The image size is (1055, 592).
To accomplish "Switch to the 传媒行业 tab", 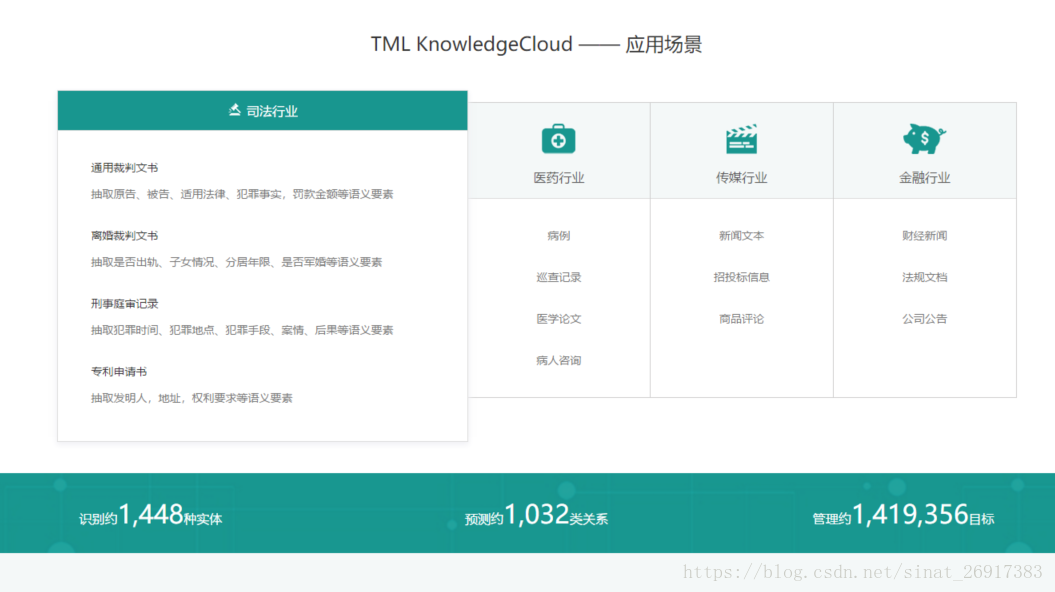I will (741, 151).
